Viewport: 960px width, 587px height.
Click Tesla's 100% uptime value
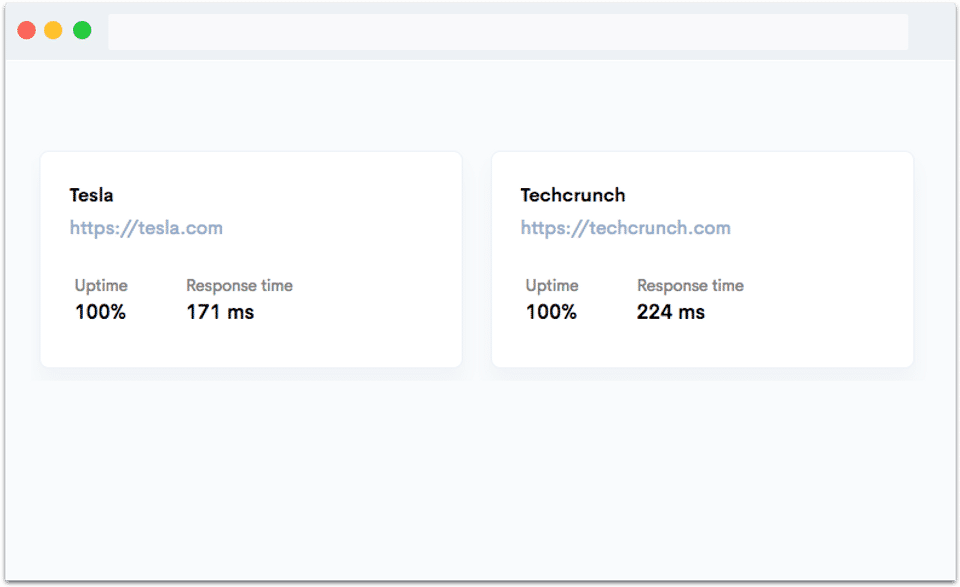[x=100, y=312]
